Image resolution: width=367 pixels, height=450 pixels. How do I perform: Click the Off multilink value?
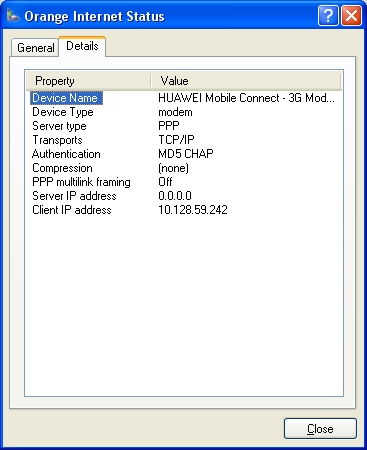coord(165,182)
